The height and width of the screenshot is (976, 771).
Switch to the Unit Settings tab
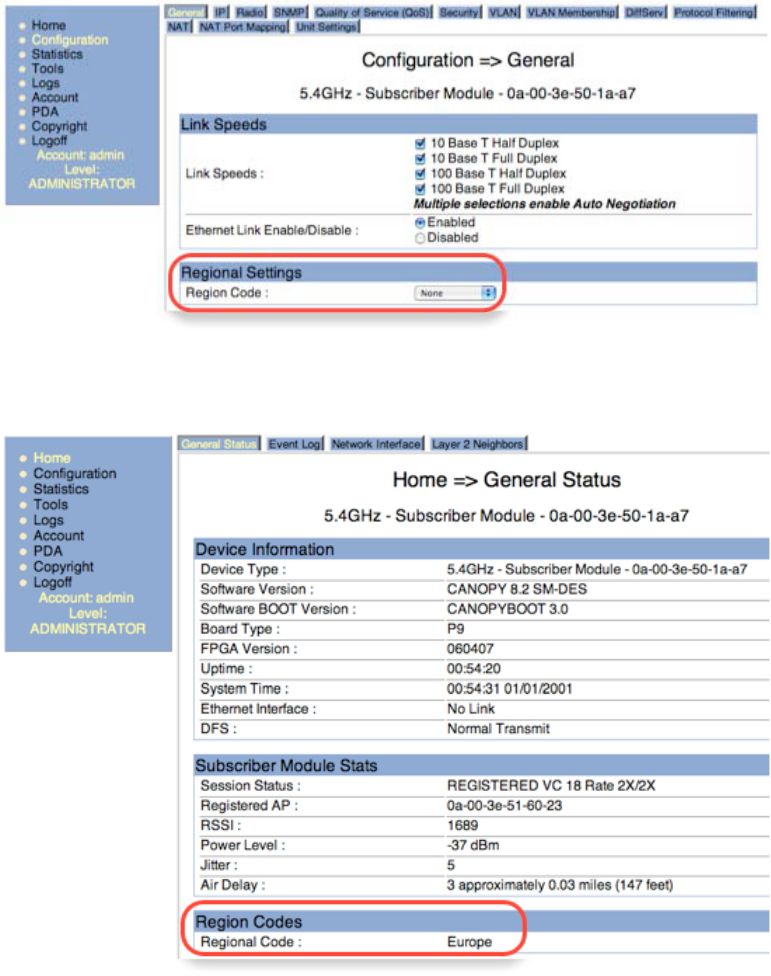tap(327, 27)
